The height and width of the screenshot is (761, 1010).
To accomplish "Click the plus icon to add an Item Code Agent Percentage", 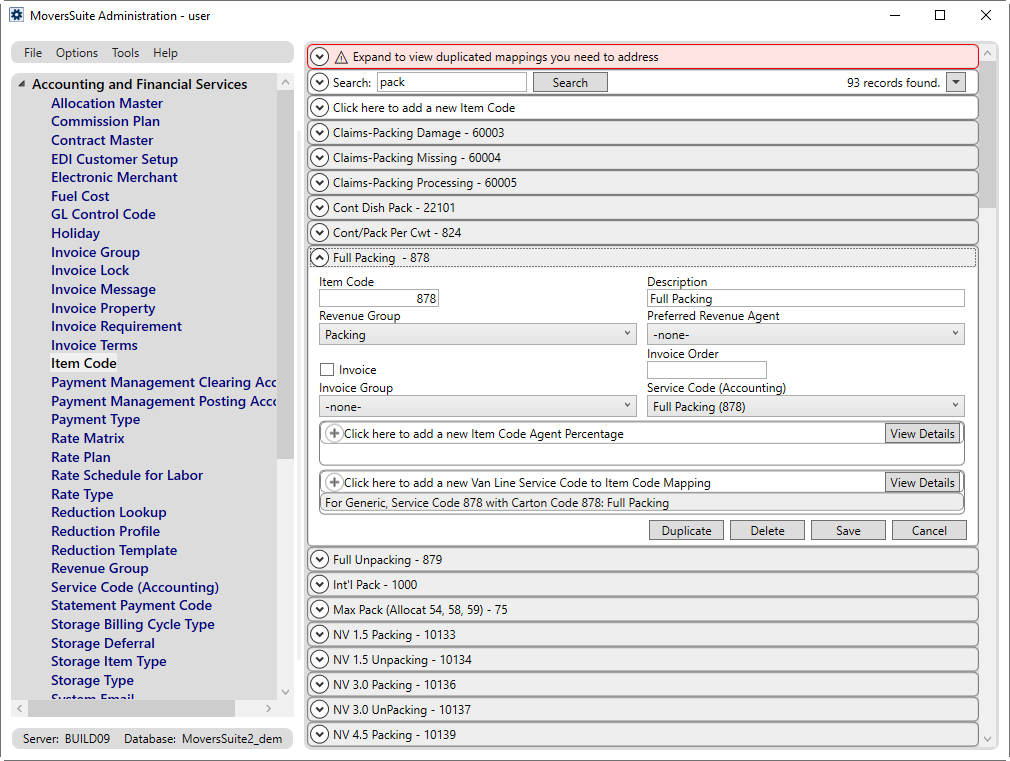I will point(334,432).
